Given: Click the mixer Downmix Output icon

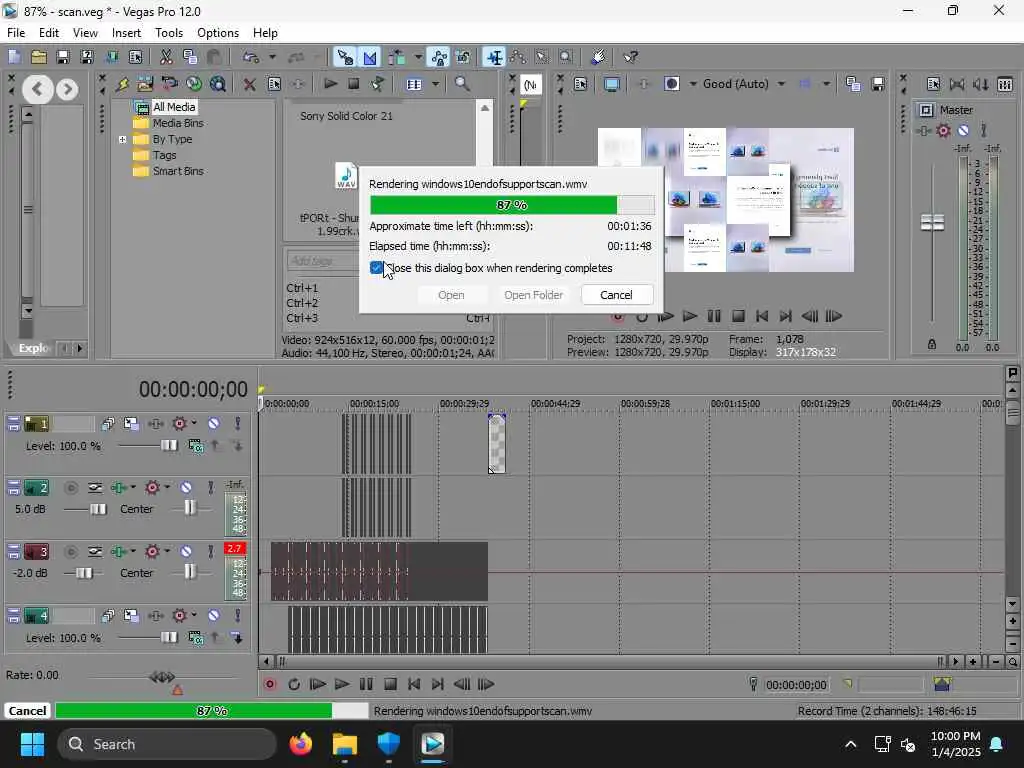Looking at the screenshot, I should [957, 84].
